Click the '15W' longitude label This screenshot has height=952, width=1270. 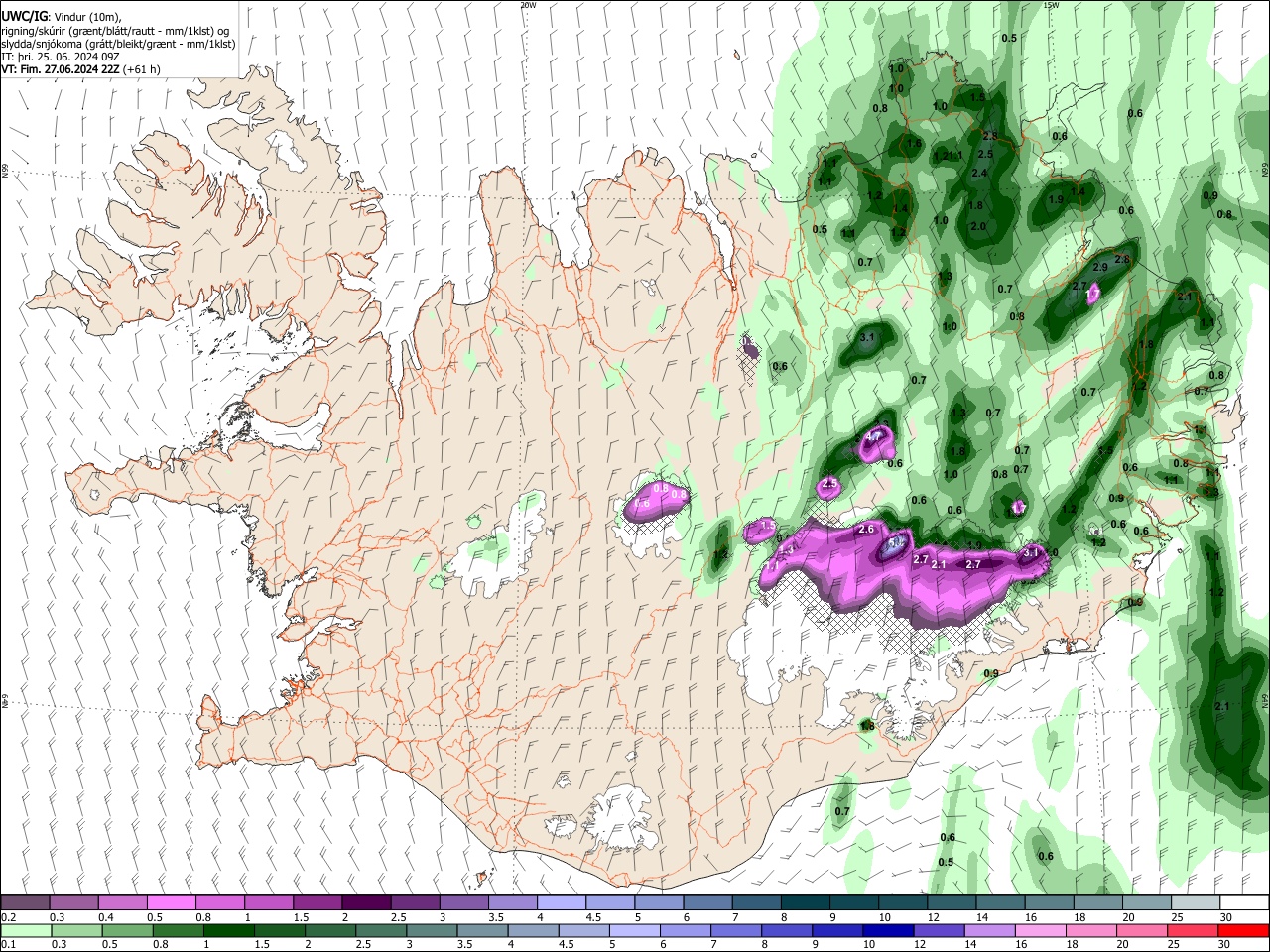point(1051,5)
